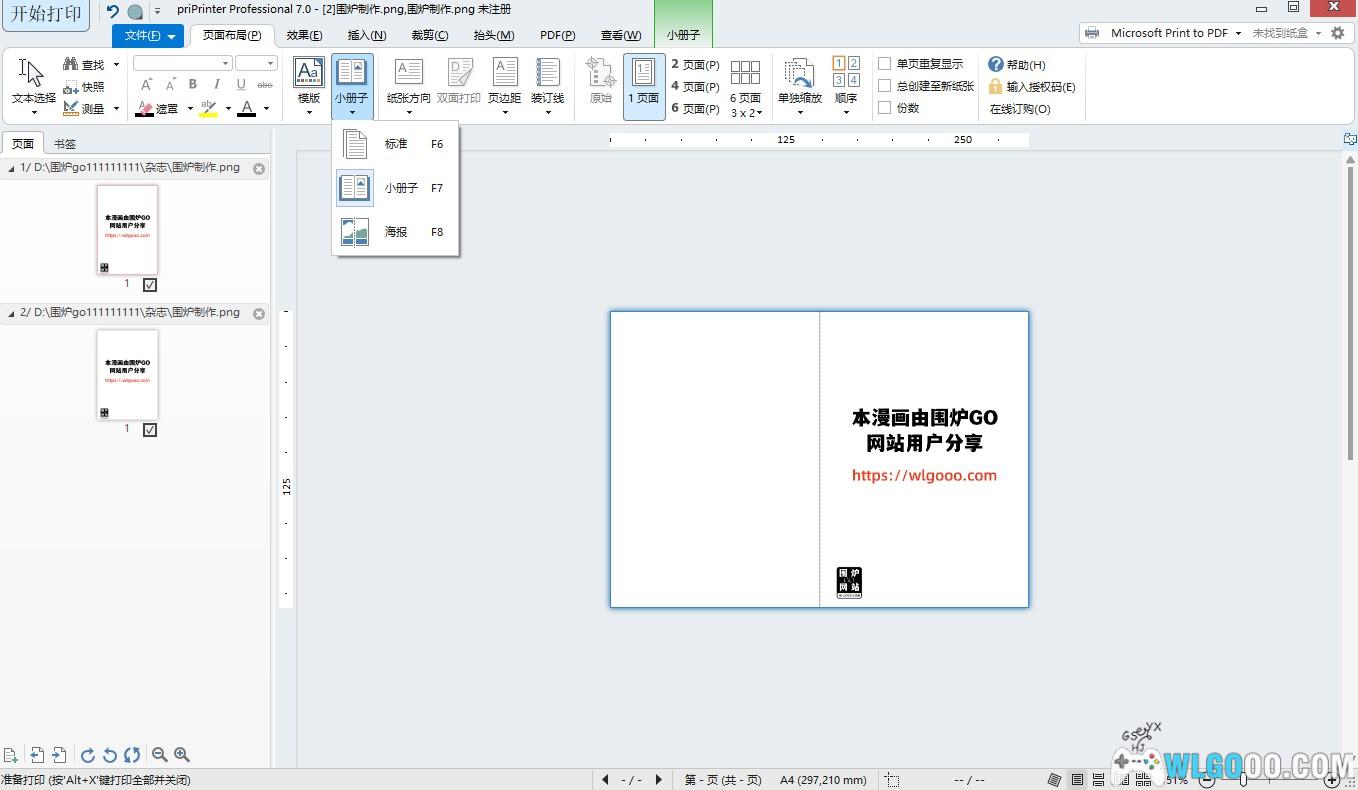This screenshot has width=1358, height=790.
Task: Toggle the 份数 copies checkbox
Action: pos(885,108)
